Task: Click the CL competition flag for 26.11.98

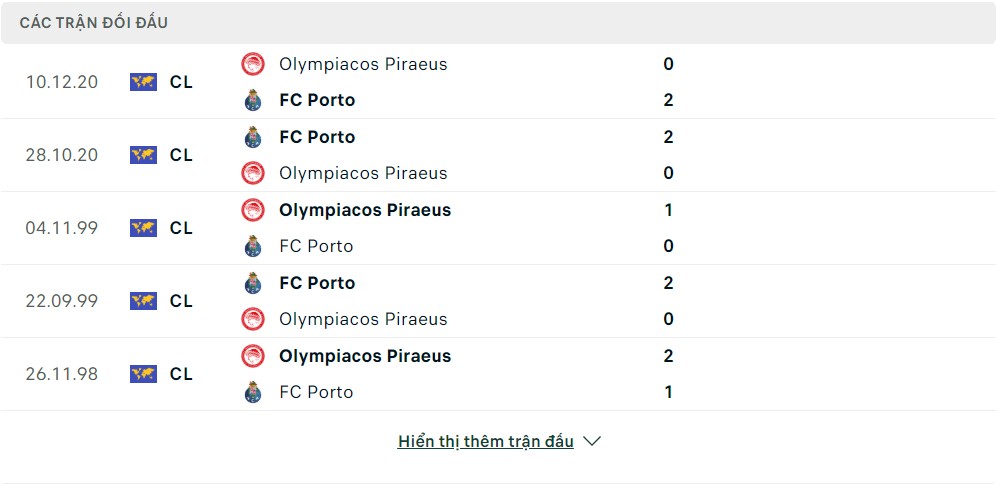Action: tap(144, 374)
